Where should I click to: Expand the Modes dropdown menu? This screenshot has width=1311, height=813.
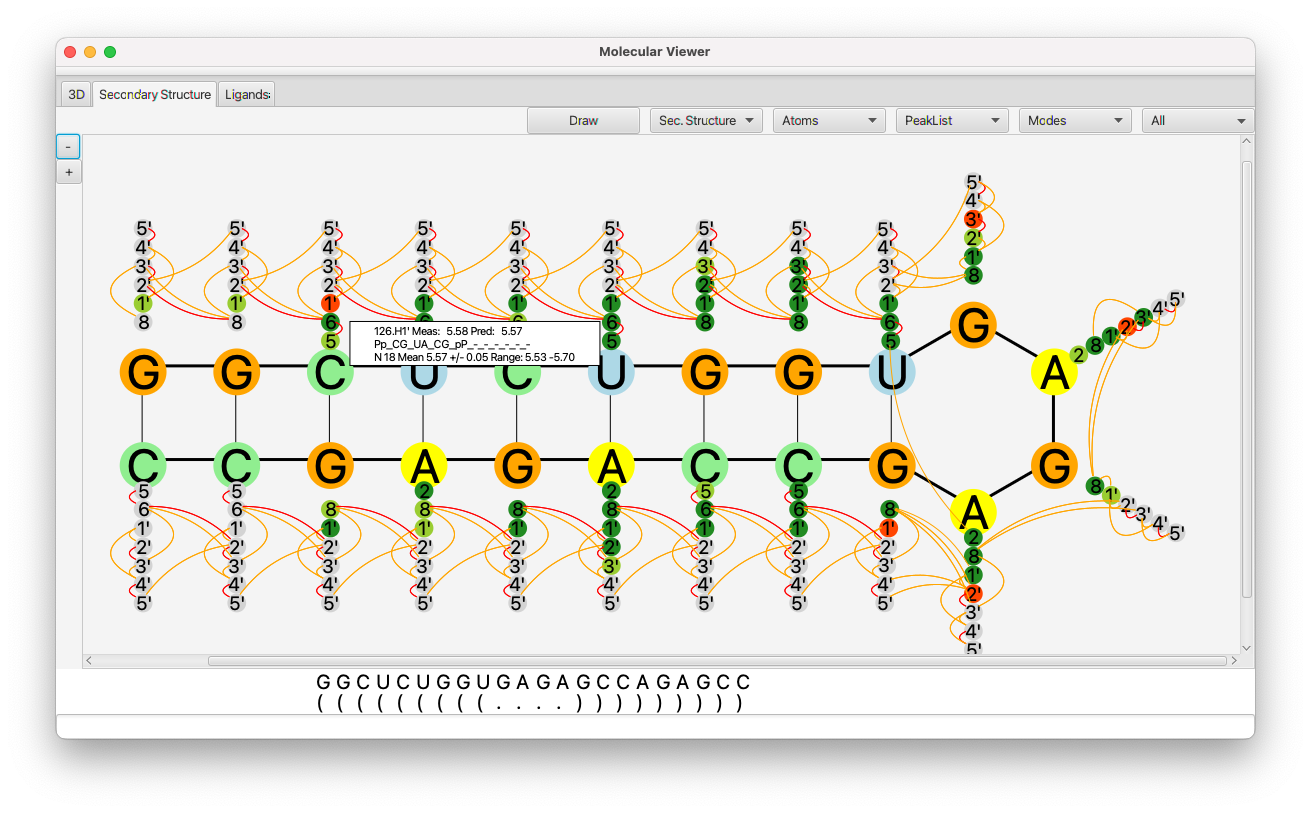click(1075, 120)
